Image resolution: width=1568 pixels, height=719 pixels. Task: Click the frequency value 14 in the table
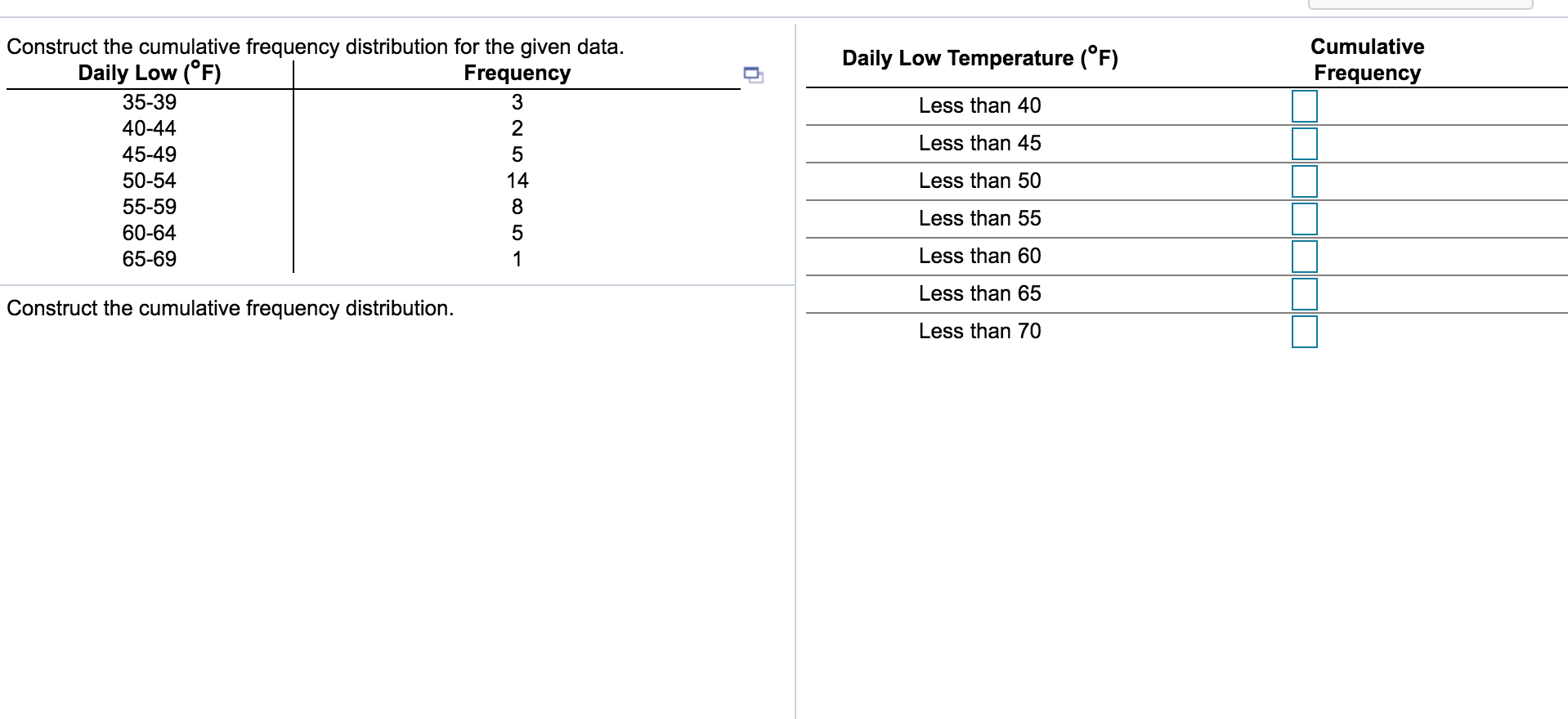pyautogui.click(x=517, y=180)
